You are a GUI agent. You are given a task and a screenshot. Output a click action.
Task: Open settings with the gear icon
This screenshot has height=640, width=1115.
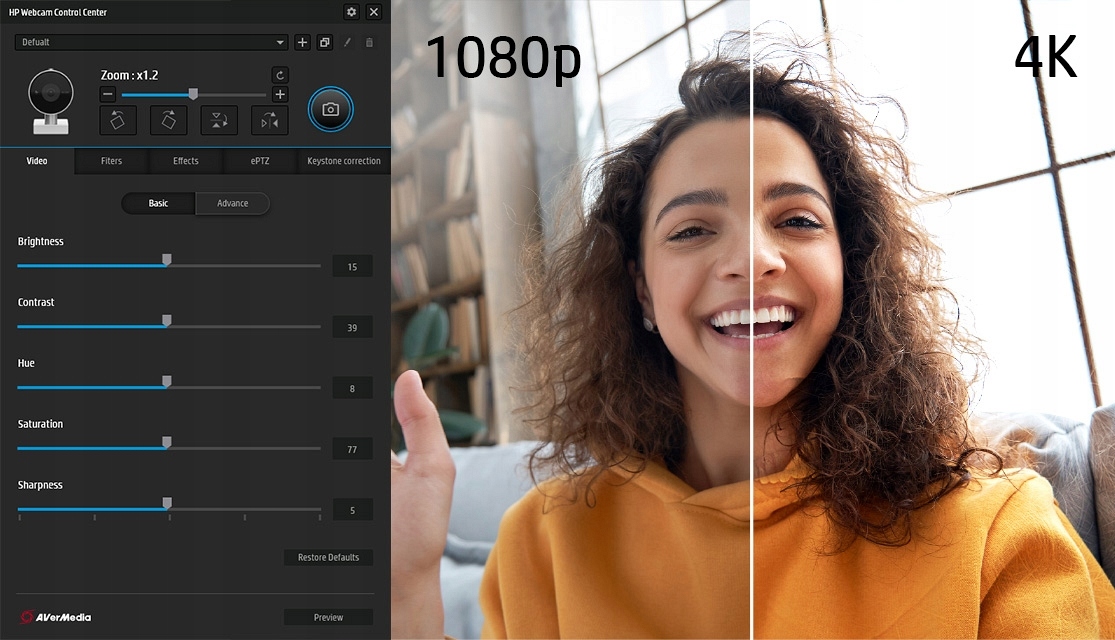pos(351,12)
